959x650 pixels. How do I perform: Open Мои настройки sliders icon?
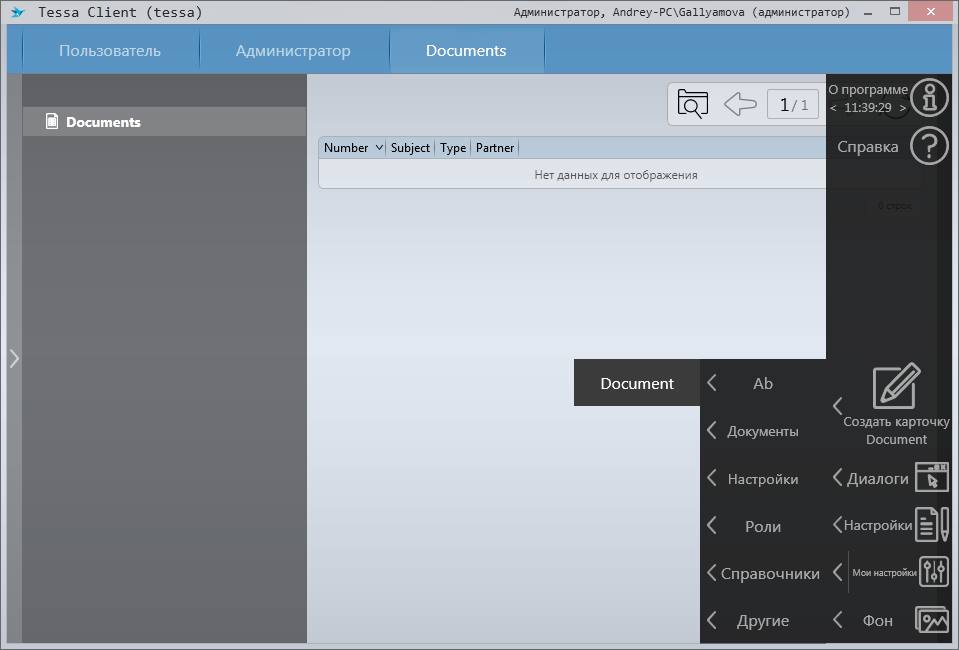click(x=934, y=572)
